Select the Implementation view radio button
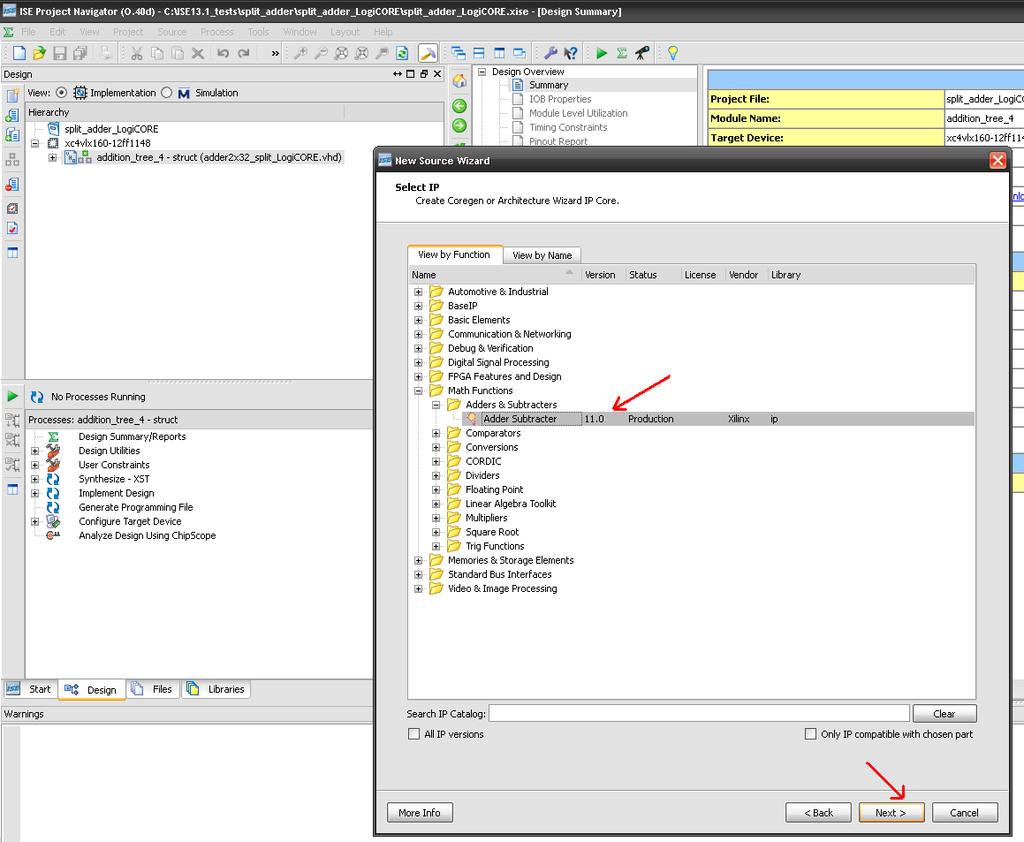 point(61,93)
